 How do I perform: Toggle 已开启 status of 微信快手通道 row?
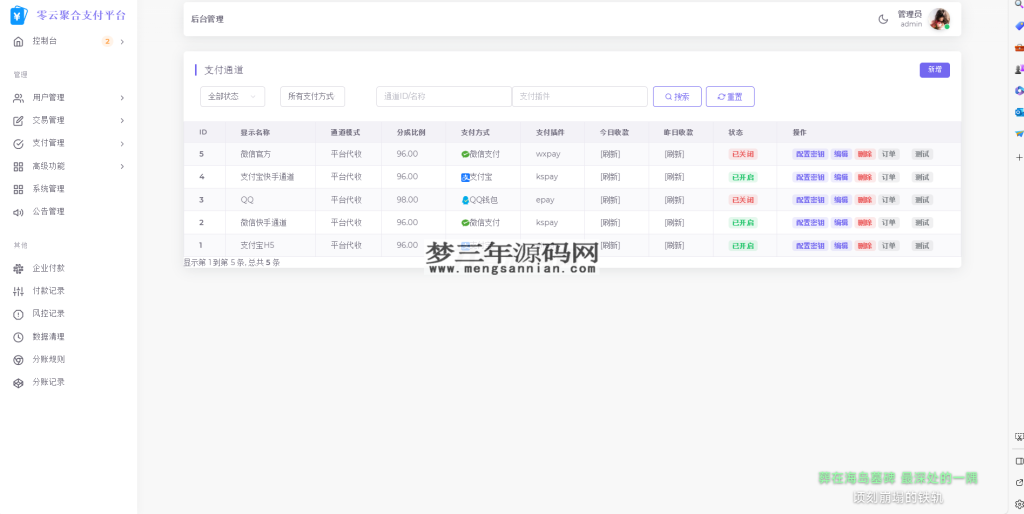click(743, 223)
